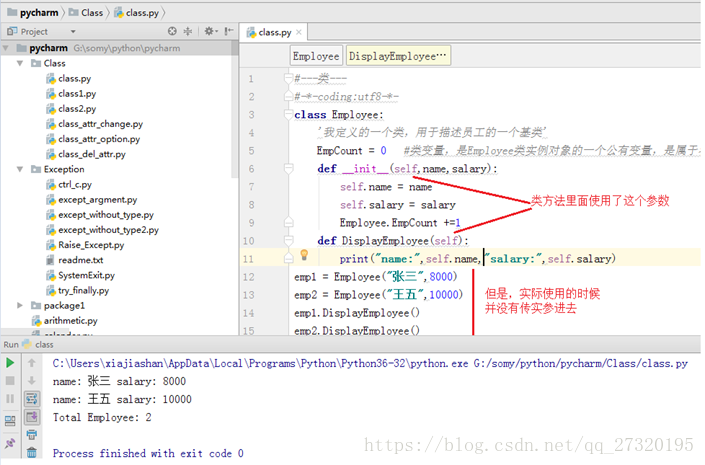Viewport: 705px width, 465px height.
Task: Click pycharm in navigation bar
Action: click(33, 13)
